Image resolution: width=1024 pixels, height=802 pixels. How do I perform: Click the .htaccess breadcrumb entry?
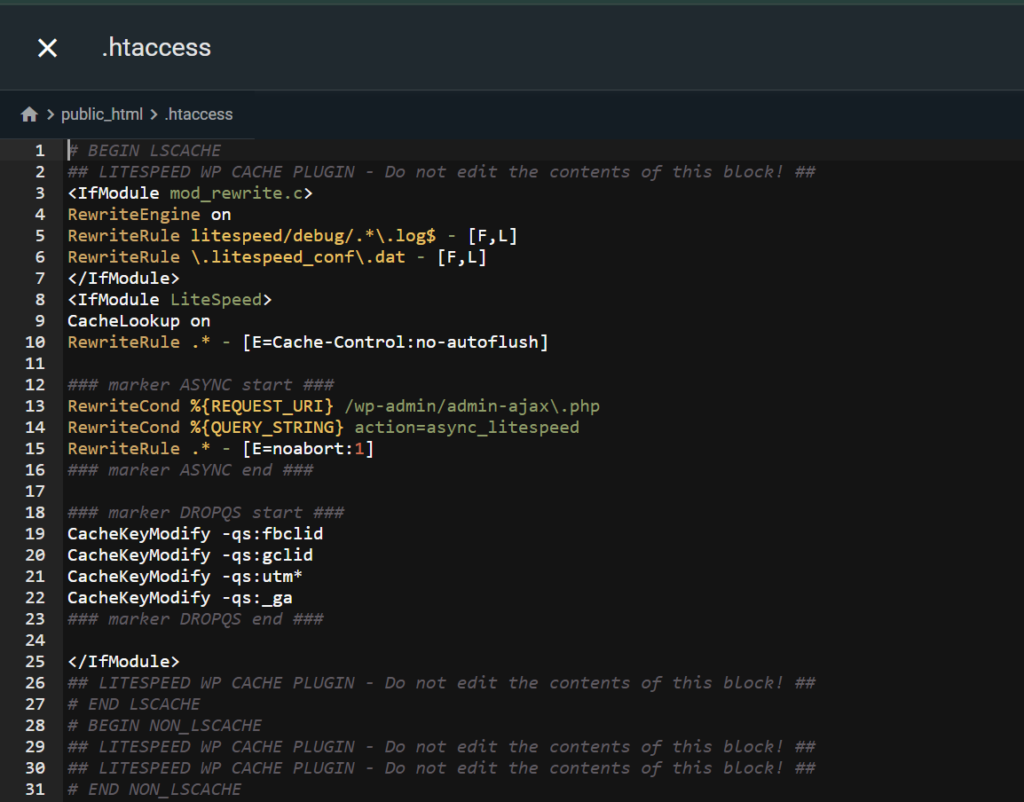coord(199,114)
